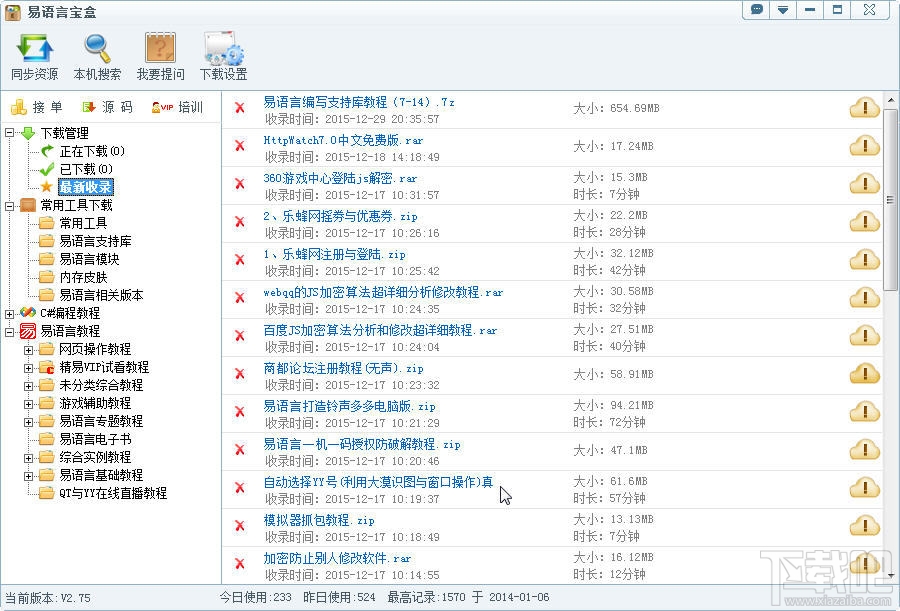This screenshot has width=900, height=611.
Task: Open the 加密防止别人修改软件.rar link
Action: (x=337, y=558)
